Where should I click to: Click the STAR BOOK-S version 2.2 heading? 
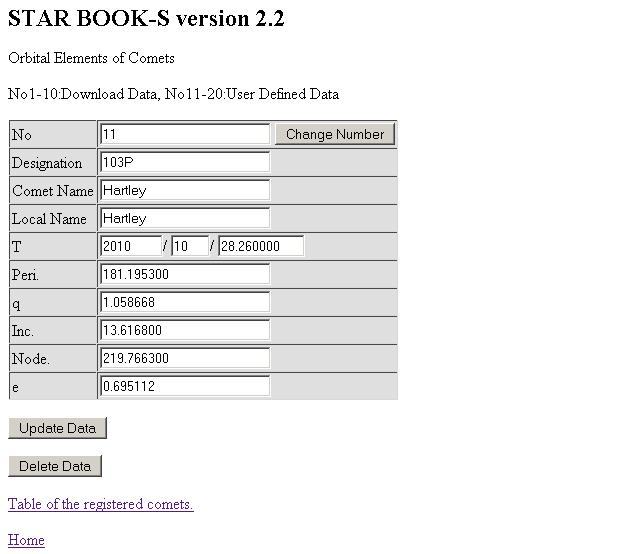[146, 18]
